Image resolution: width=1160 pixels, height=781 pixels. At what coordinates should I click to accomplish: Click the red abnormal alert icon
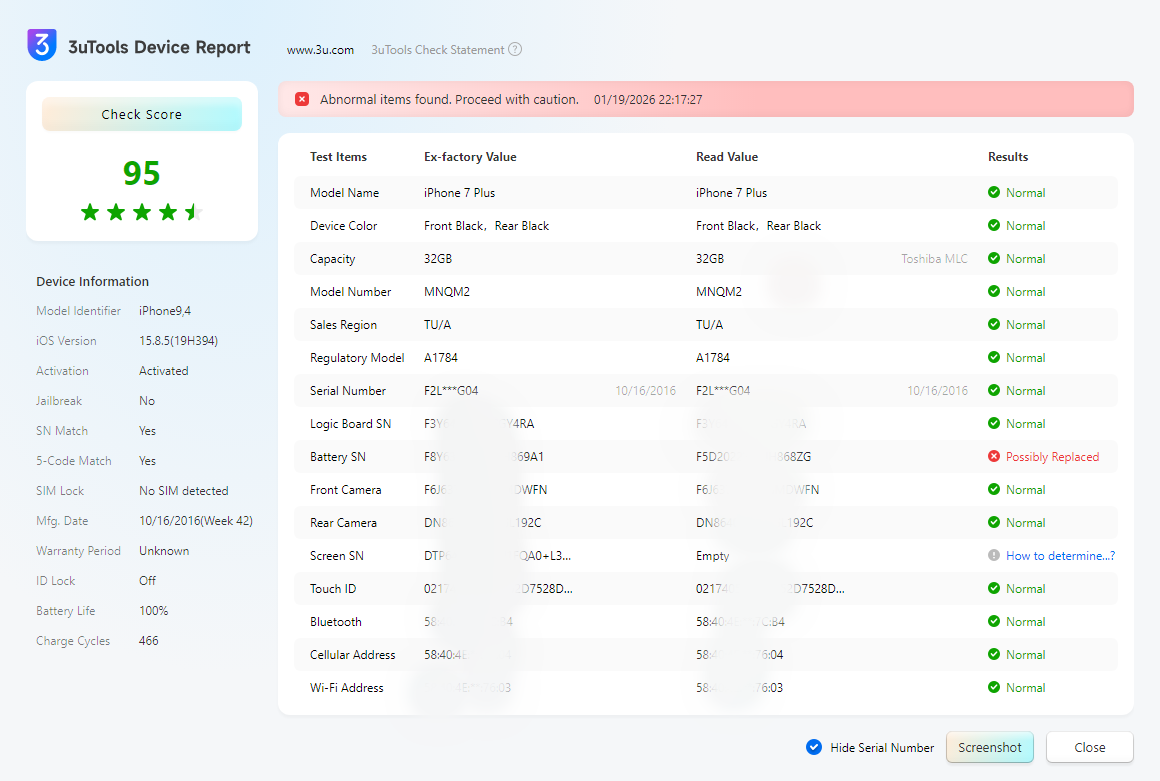(x=302, y=99)
